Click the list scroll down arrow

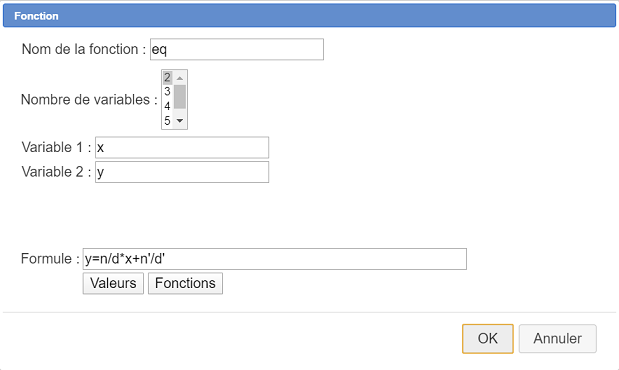pos(180,120)
